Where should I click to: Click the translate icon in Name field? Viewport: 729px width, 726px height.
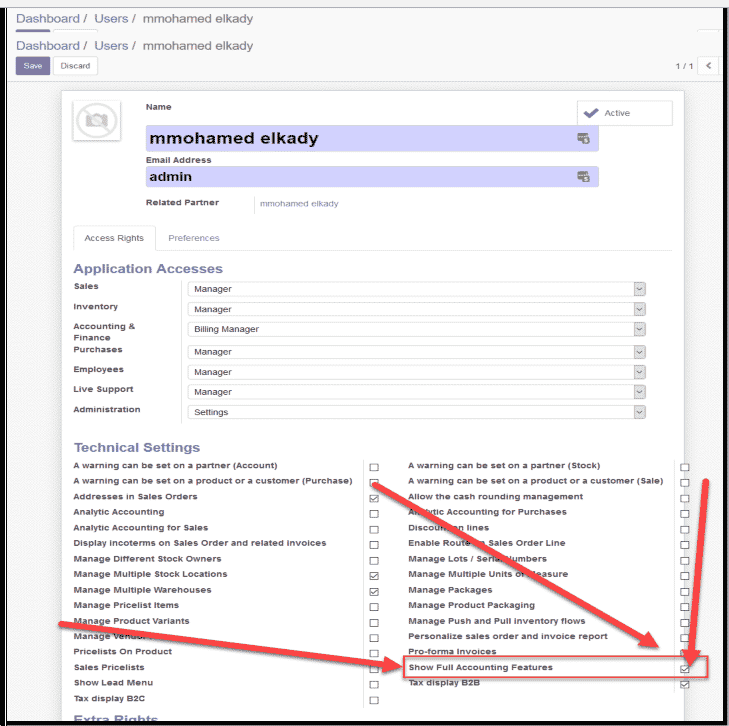click(x=583, y=138)
